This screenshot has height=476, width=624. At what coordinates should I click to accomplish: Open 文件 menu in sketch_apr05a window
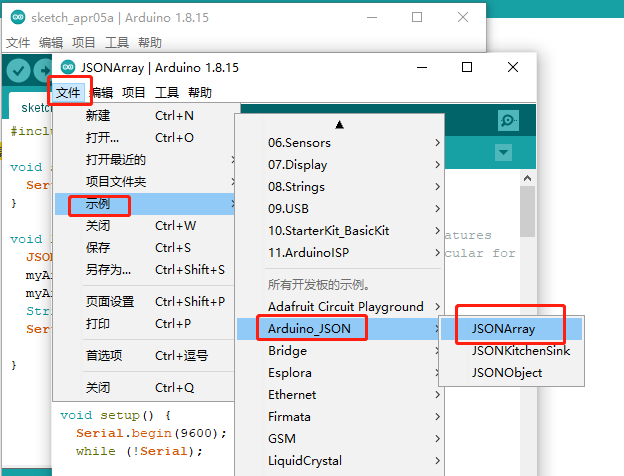pyautogui.click(x=18, y=42)
